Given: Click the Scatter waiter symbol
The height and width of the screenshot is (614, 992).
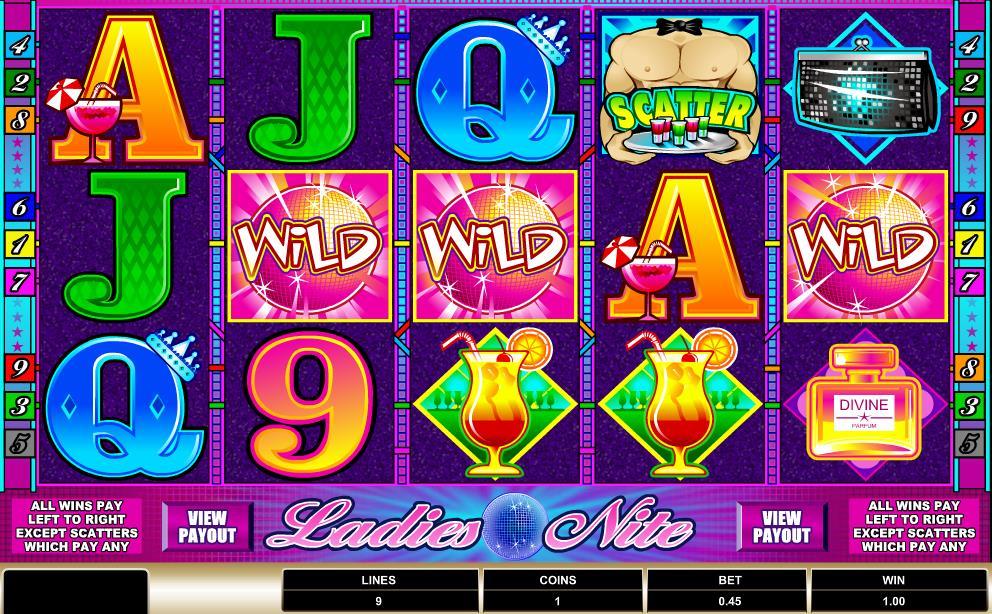Looking at the screenshot, I should (x=680, y=89).
